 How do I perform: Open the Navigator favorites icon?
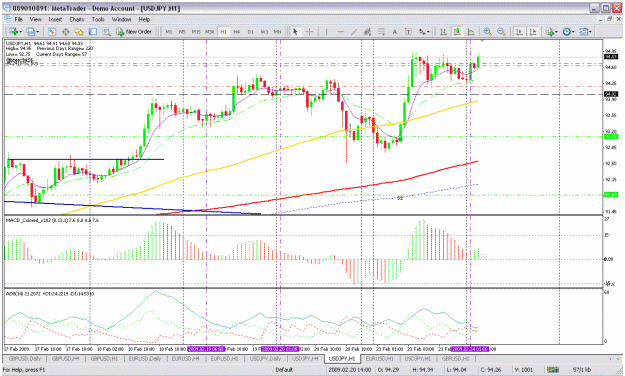click(79, 31)
